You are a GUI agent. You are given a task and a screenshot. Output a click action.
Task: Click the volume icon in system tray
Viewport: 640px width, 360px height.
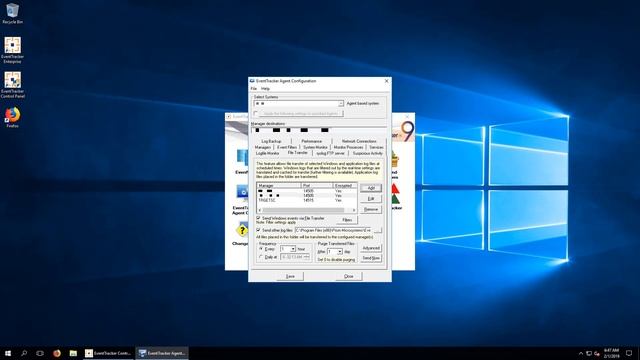pyautogui.click(x=597, y=353)
